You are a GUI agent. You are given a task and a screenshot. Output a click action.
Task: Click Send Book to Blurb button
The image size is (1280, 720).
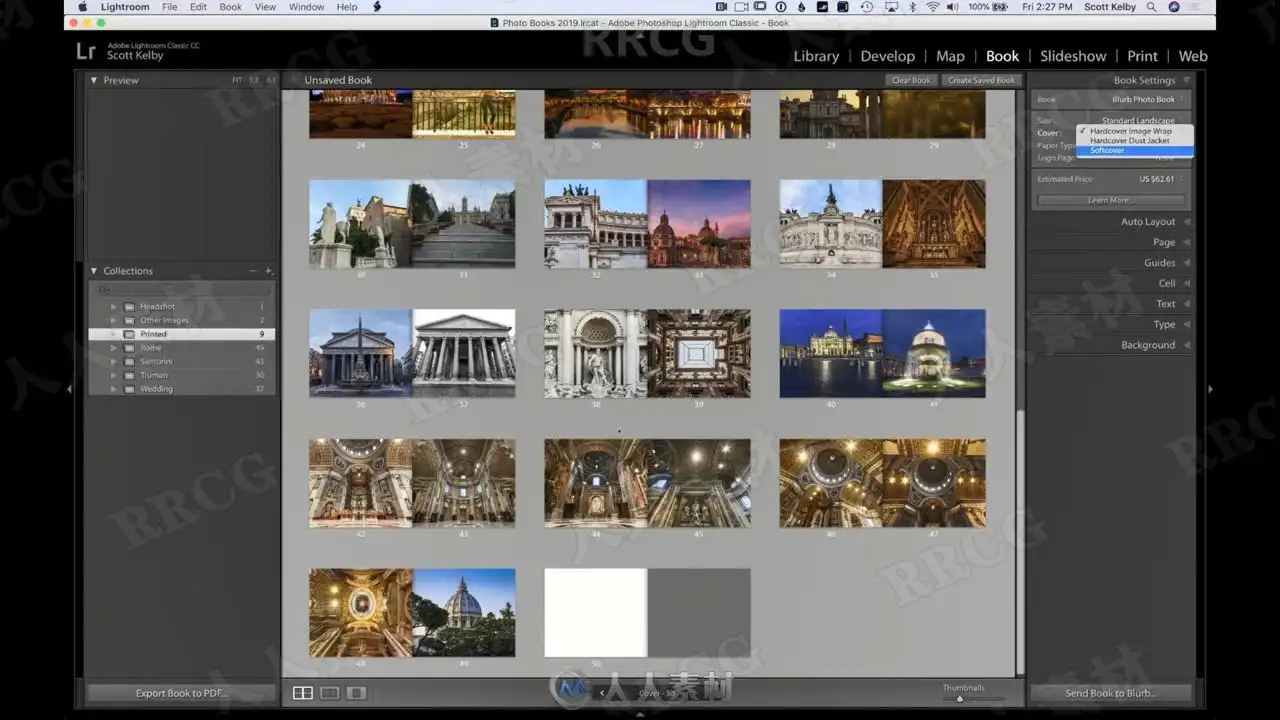click(1111, 693)
